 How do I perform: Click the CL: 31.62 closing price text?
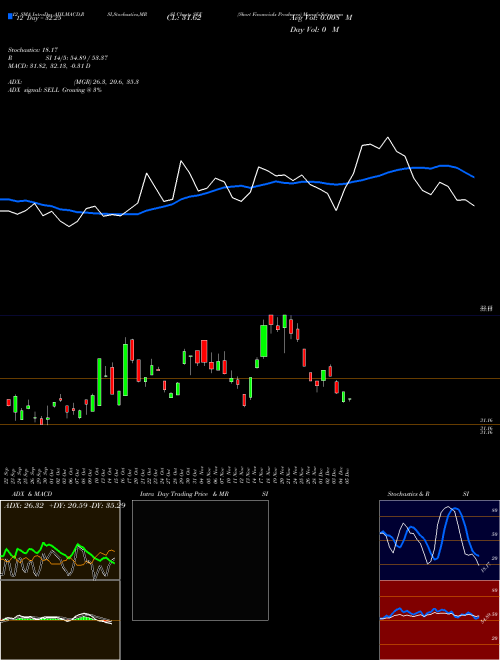pos(184,18)
